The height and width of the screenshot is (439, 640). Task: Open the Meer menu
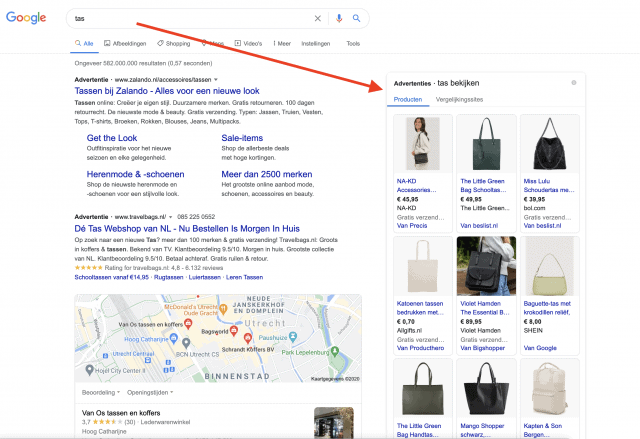[282, 43]
